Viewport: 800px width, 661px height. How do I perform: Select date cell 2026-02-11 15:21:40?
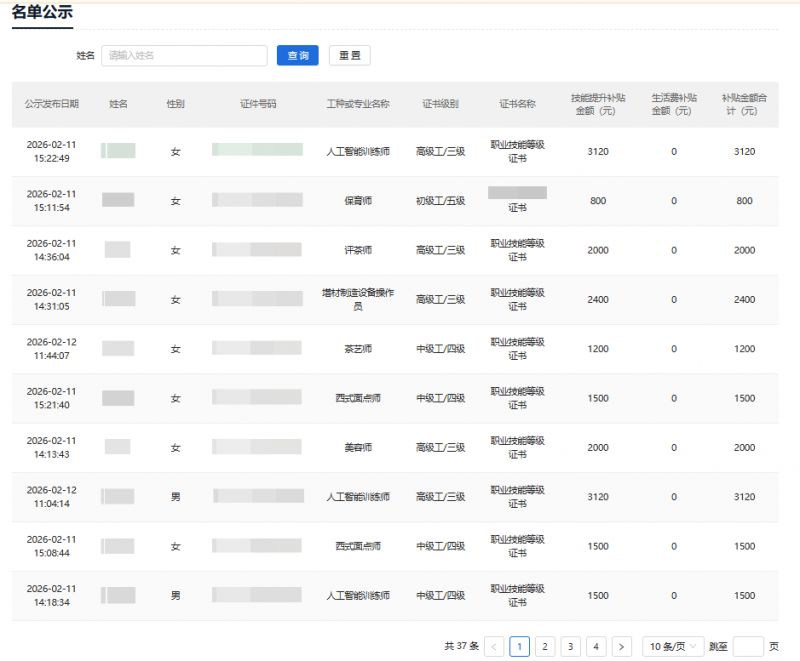pyautogui.click(x=52, y=398)
